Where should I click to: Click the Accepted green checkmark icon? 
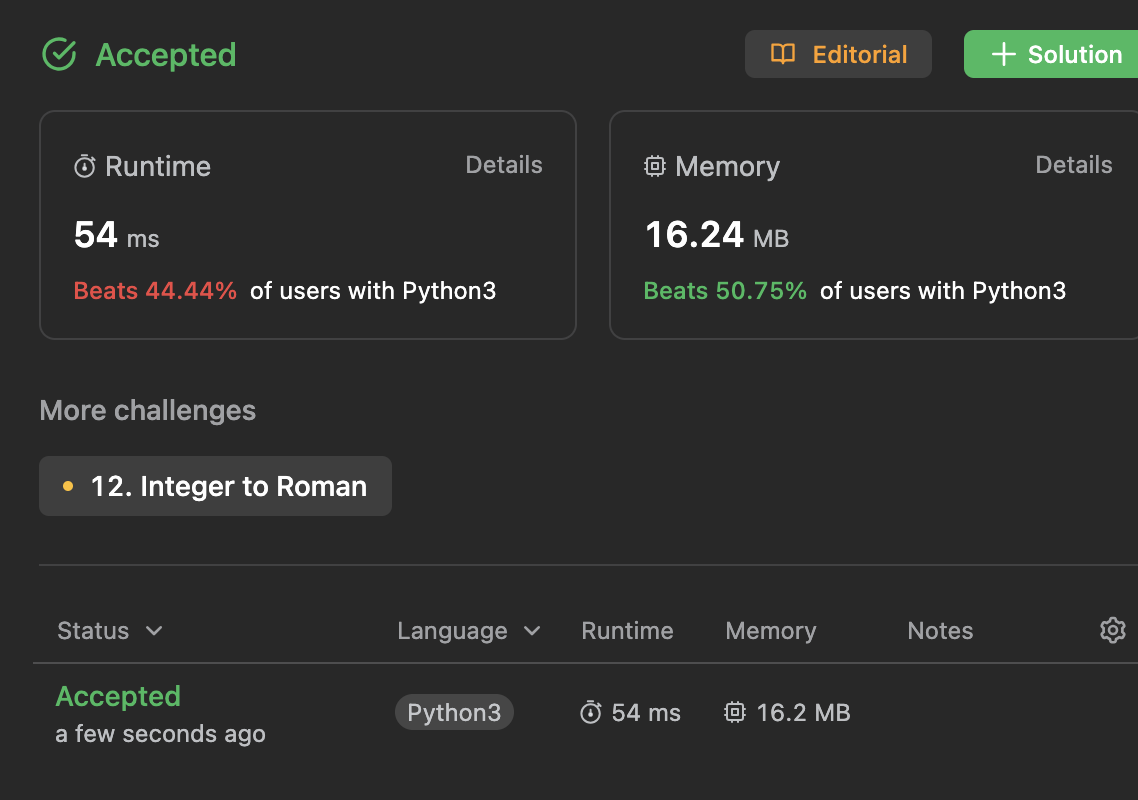click(60, 54)
